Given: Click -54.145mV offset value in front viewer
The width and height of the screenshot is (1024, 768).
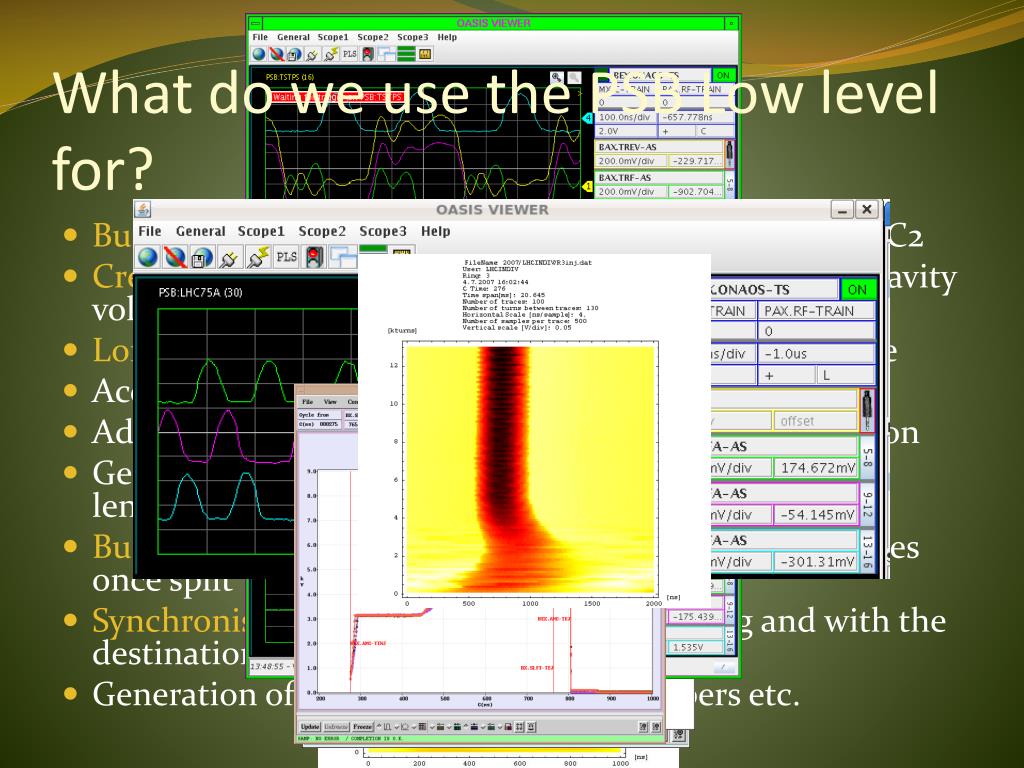Looking at the screenshot, I should tap(815, 515).
